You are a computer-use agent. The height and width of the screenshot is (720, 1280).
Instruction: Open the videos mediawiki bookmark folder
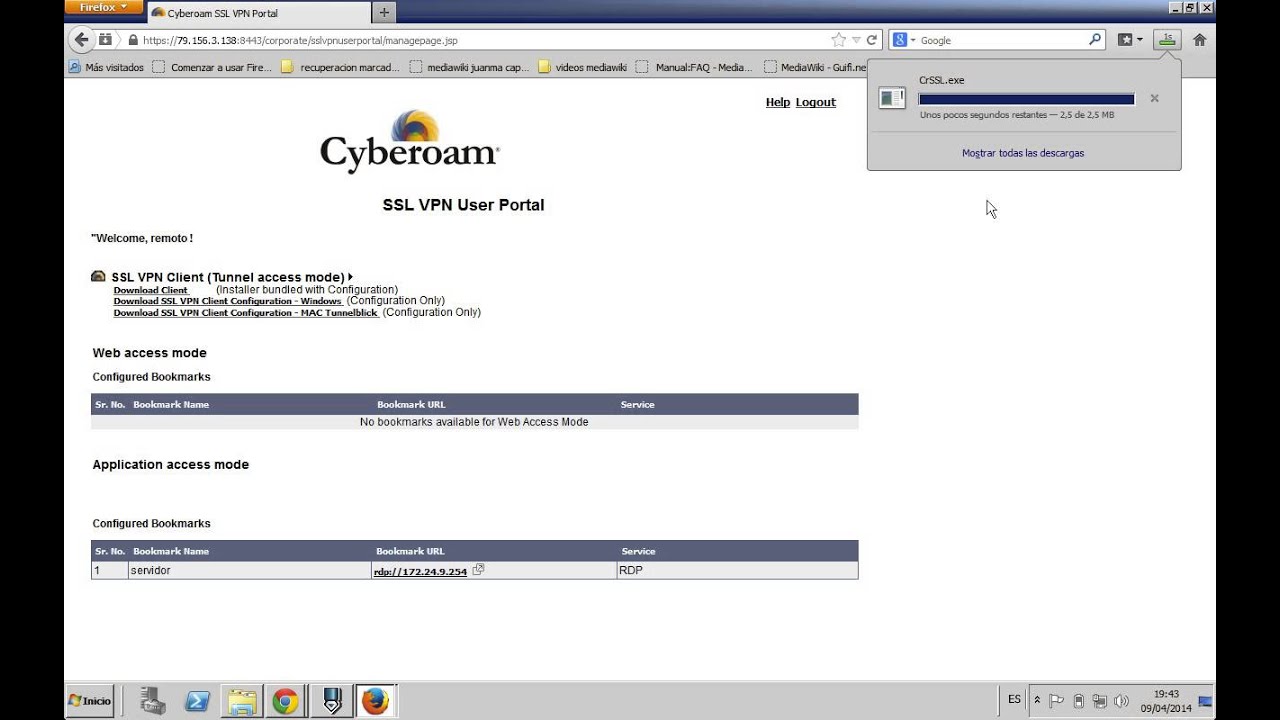pos(582,68)
